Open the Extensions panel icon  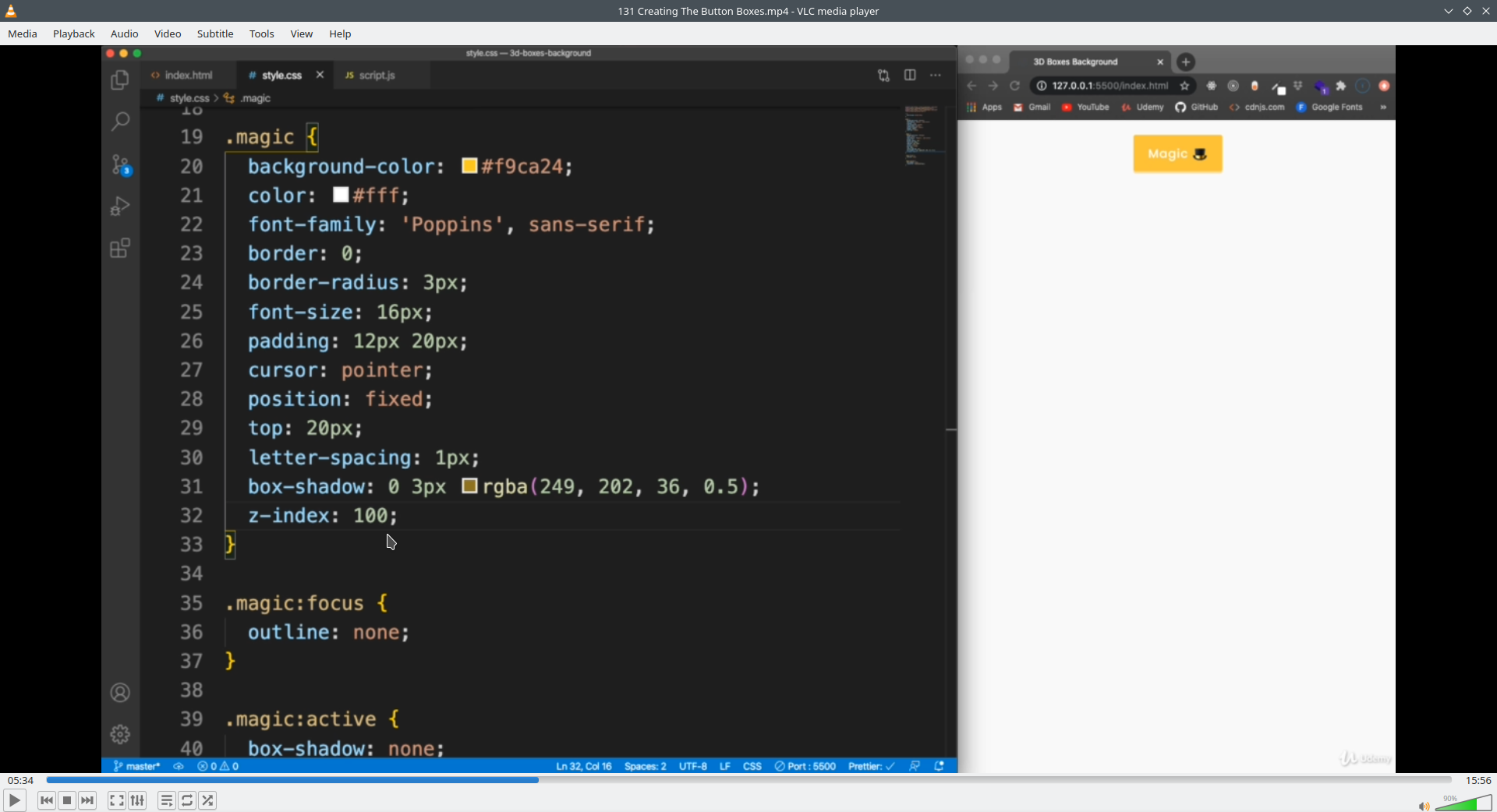120,249
